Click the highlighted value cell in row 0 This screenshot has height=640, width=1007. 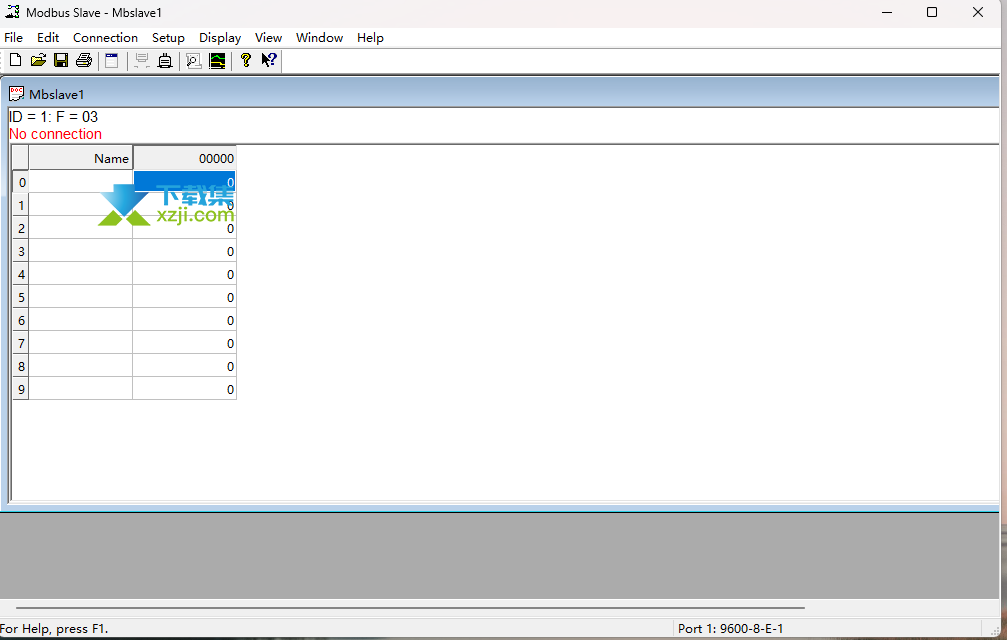pyautogui.click(x=185, y=182)
